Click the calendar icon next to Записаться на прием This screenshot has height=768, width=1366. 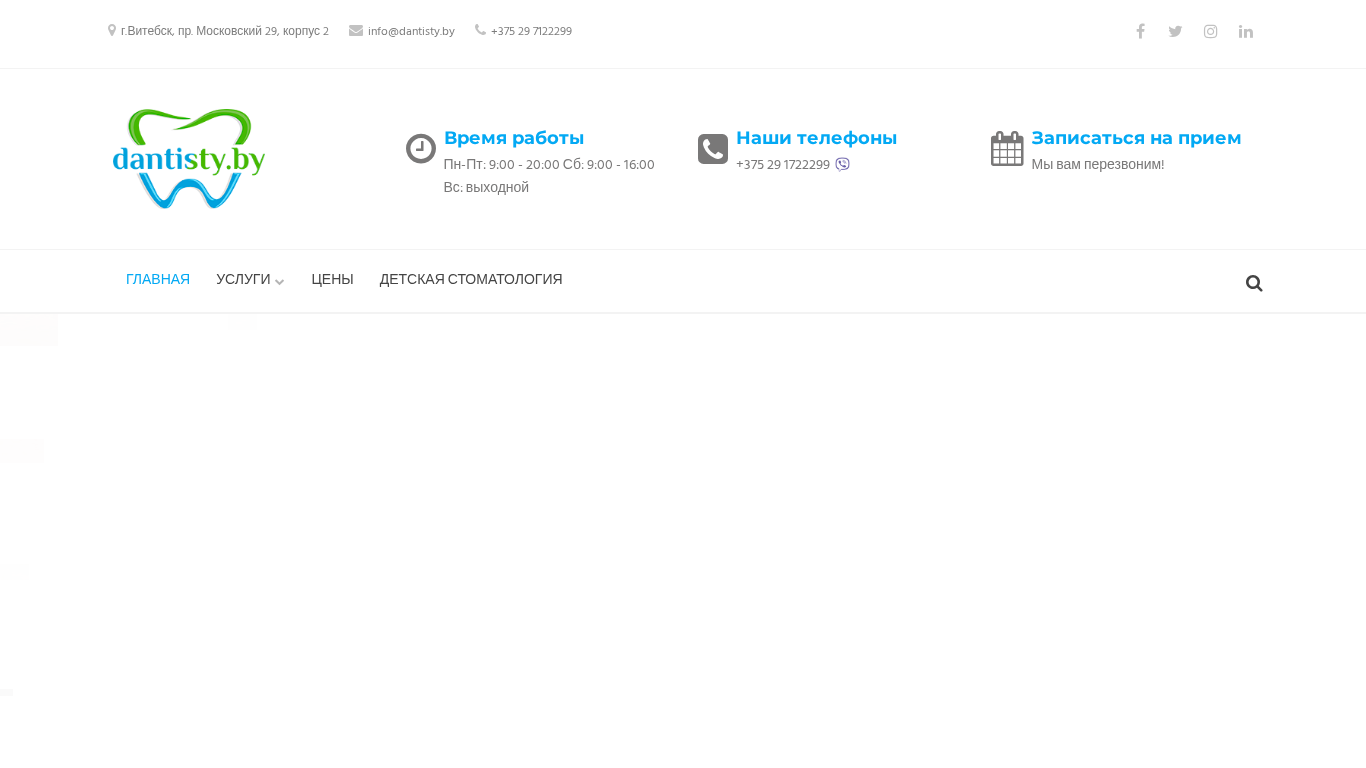coord(1007,149)
